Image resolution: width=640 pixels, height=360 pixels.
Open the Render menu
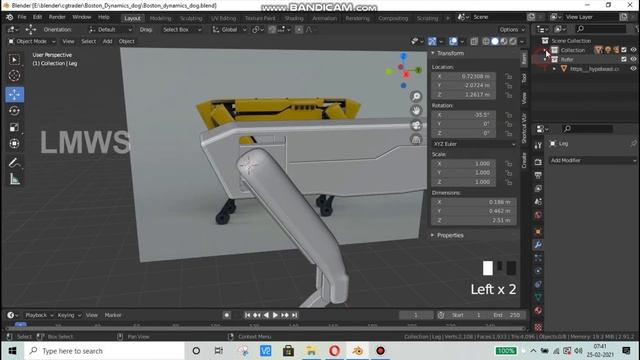coord(57,17)
